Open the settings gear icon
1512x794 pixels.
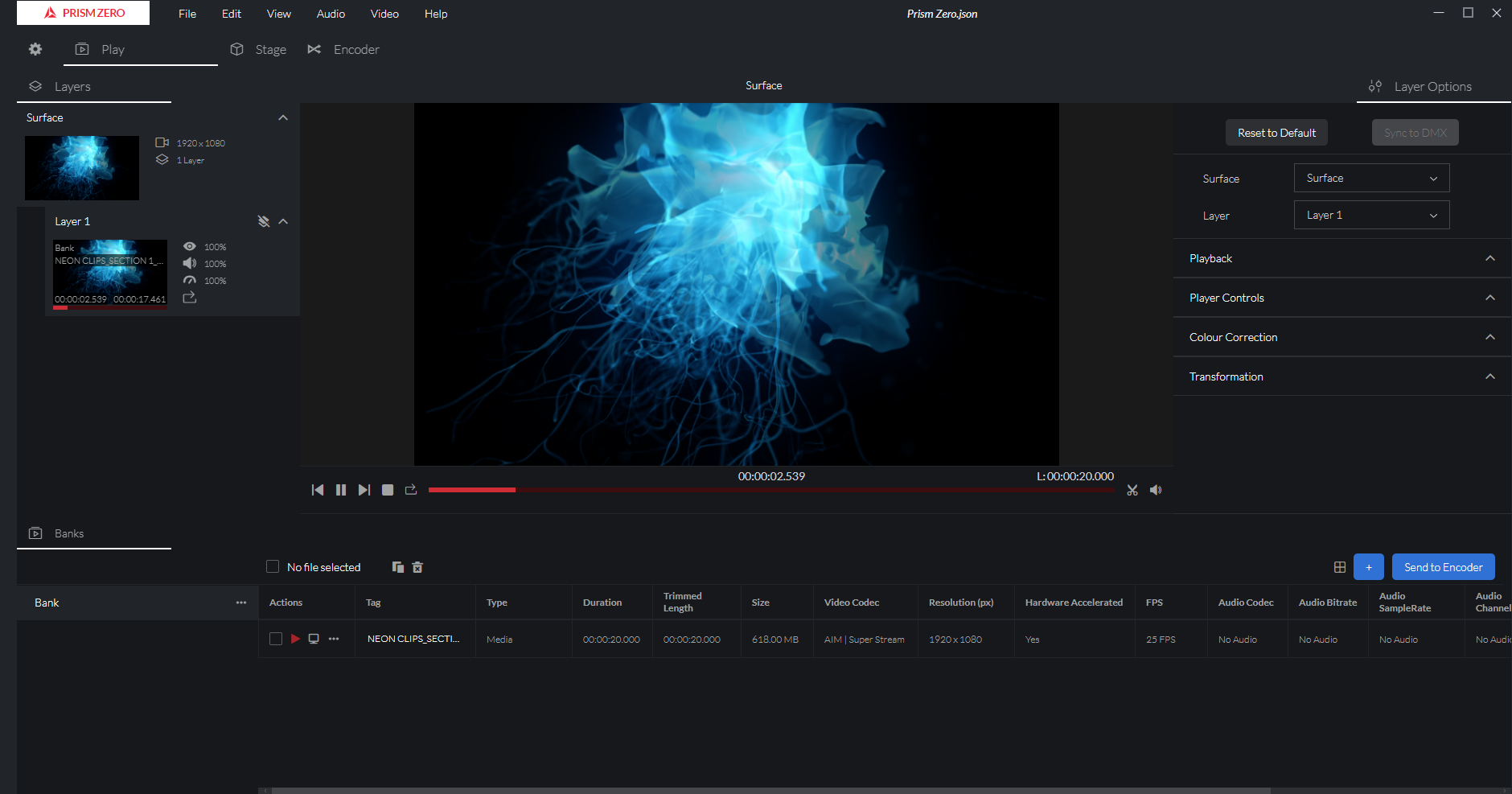pos(35,49)
